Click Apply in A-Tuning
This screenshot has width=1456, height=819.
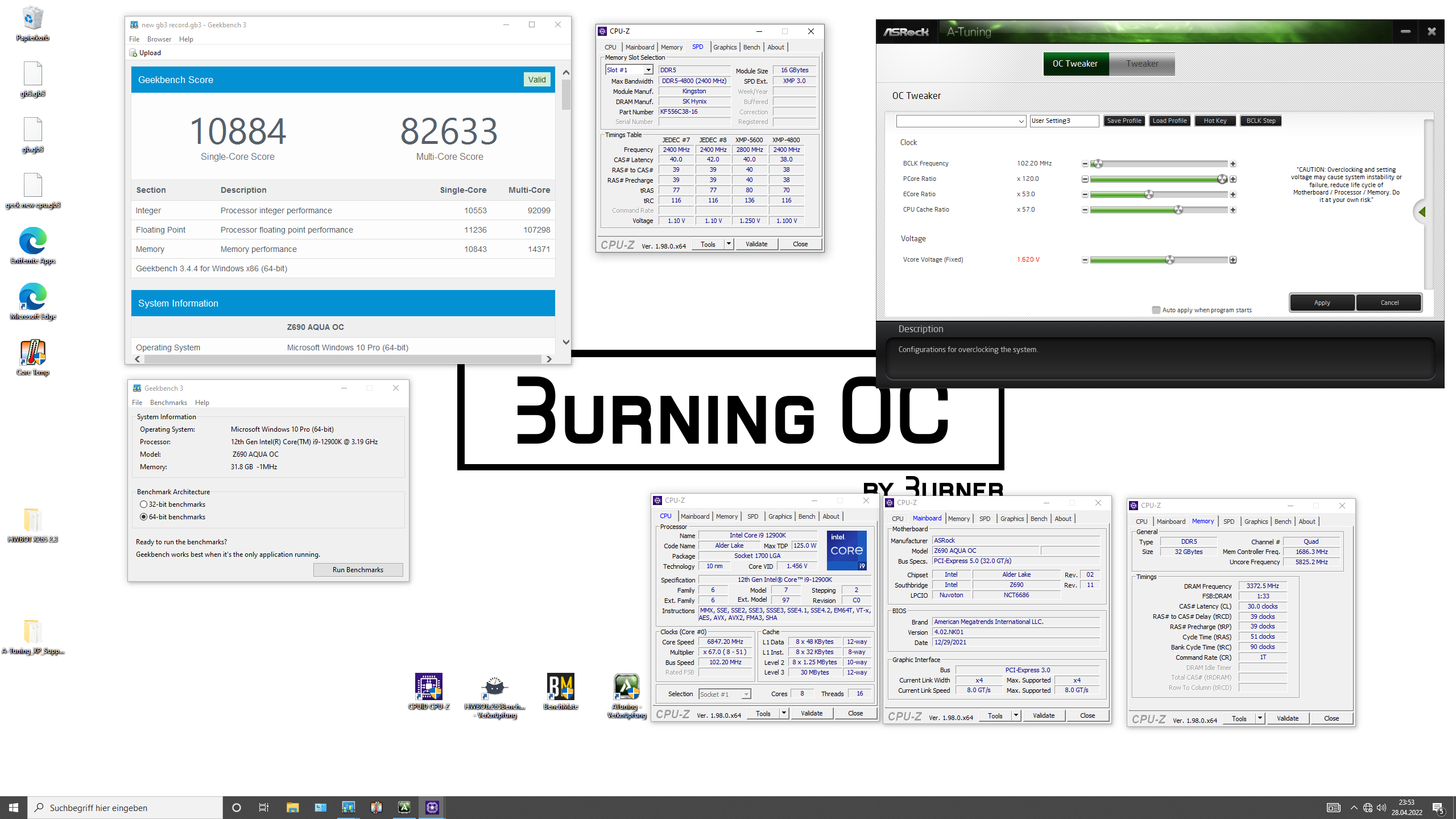(1322, 303)
